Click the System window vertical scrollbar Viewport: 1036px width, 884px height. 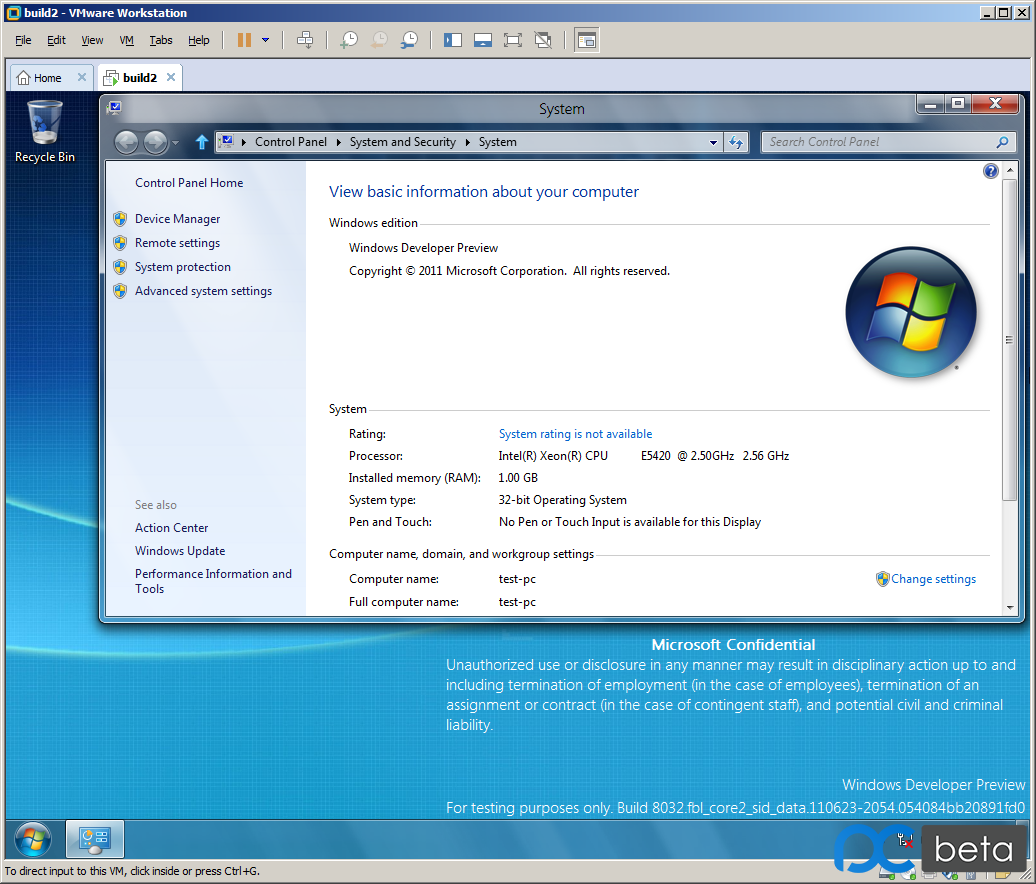(1009, 340)
